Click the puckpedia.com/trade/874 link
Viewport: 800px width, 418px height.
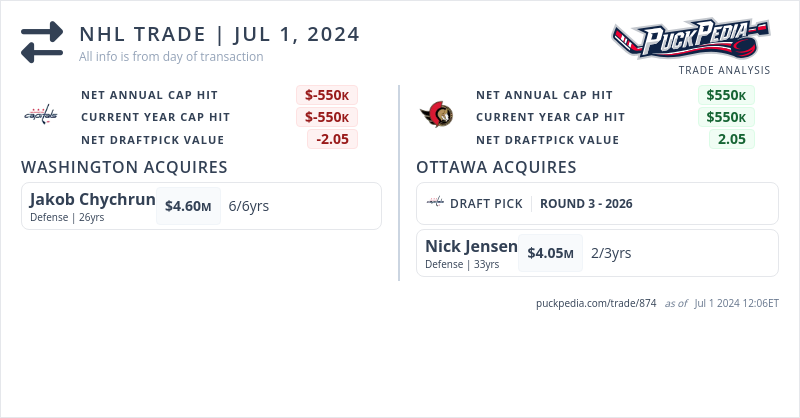(x=596, y=302)
